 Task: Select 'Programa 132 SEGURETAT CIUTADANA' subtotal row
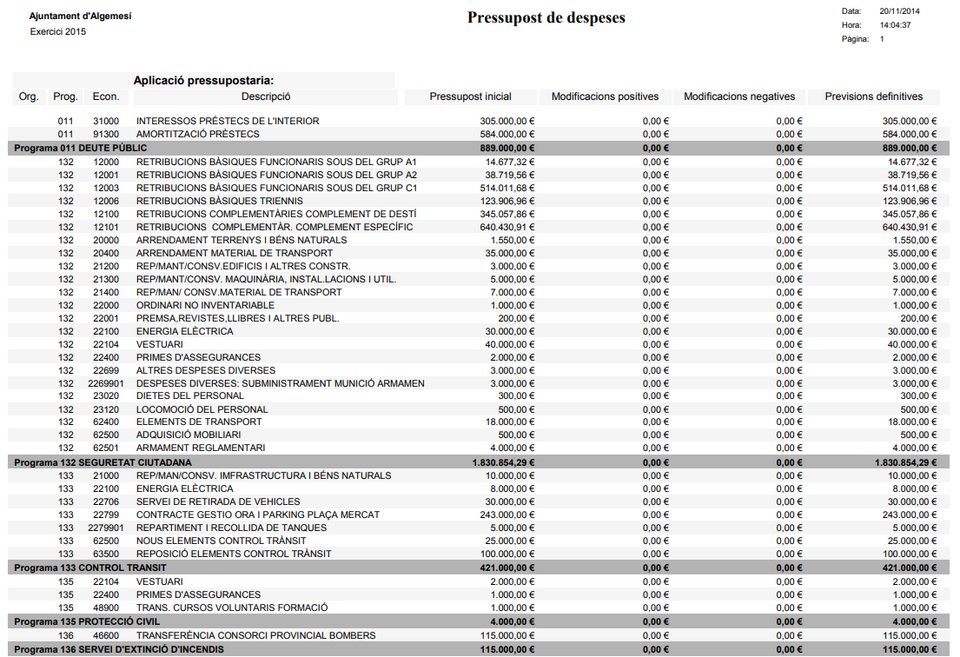click(x=479, y=462)
